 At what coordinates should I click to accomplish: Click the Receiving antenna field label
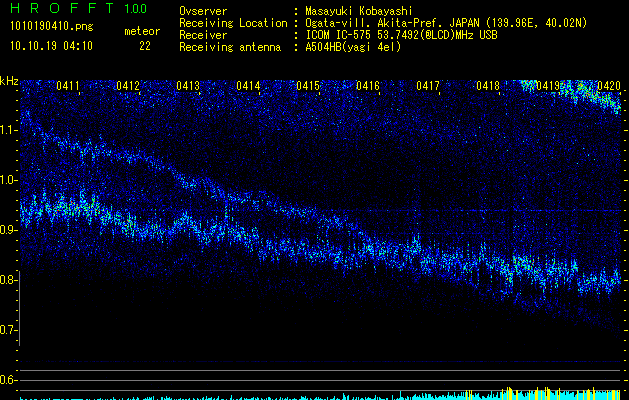click(x=230, y=47)
